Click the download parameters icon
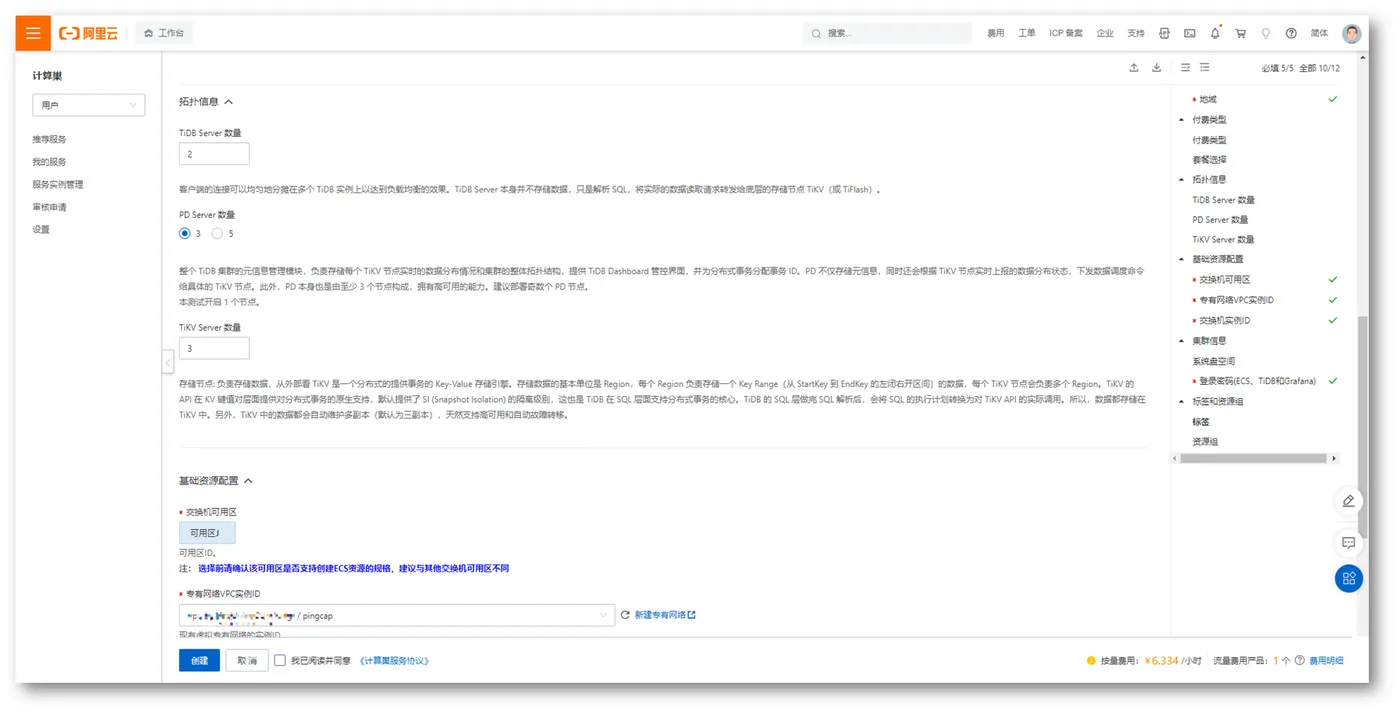 point(1157,67)
